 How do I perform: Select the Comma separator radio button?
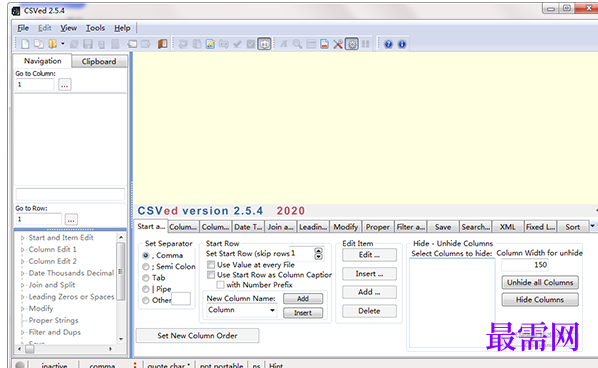(x=146, y=255)
